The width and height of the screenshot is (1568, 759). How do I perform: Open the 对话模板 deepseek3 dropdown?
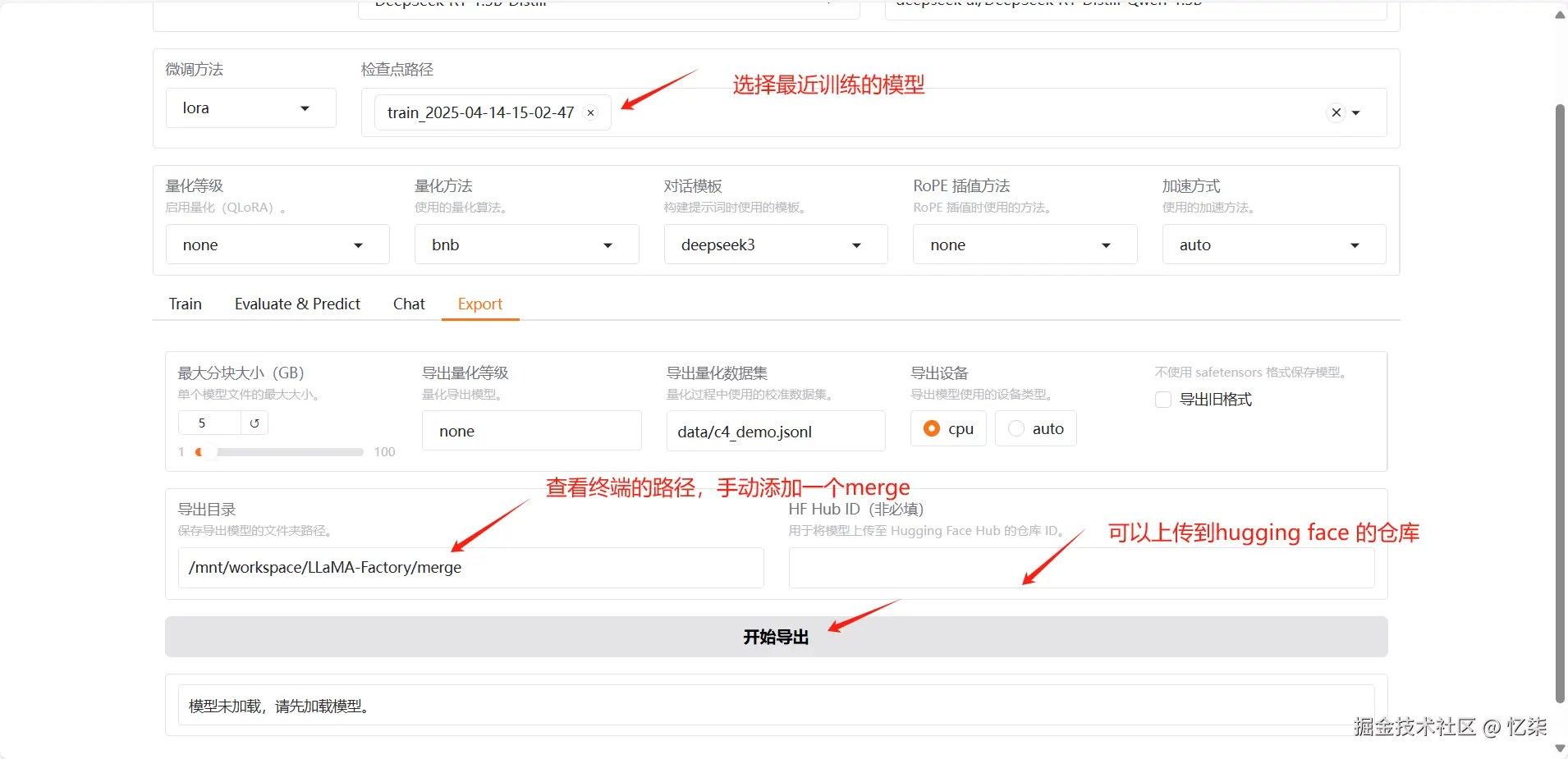[x=776, y=245]
